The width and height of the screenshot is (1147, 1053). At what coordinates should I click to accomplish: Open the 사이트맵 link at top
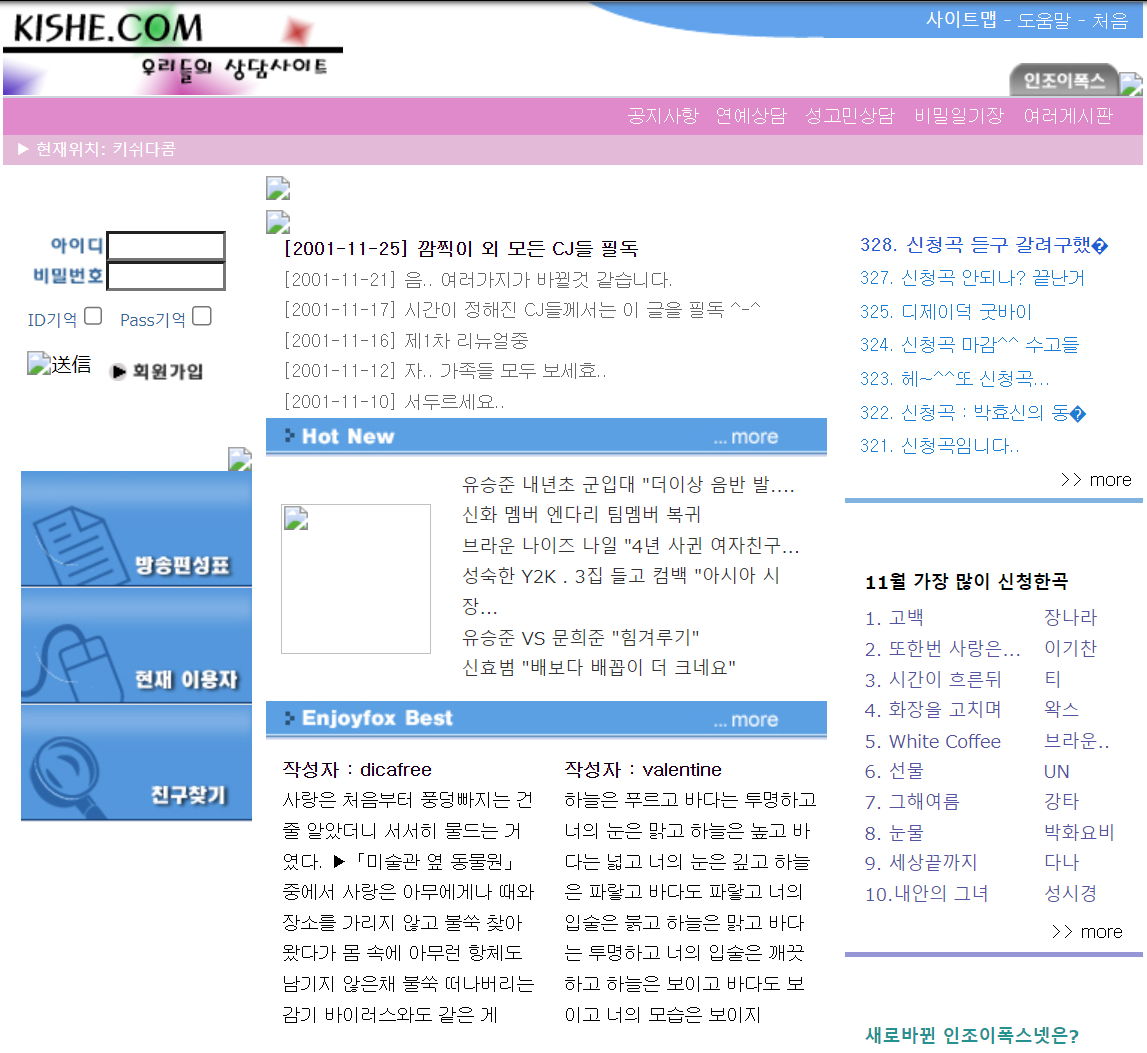pos(960,20)
